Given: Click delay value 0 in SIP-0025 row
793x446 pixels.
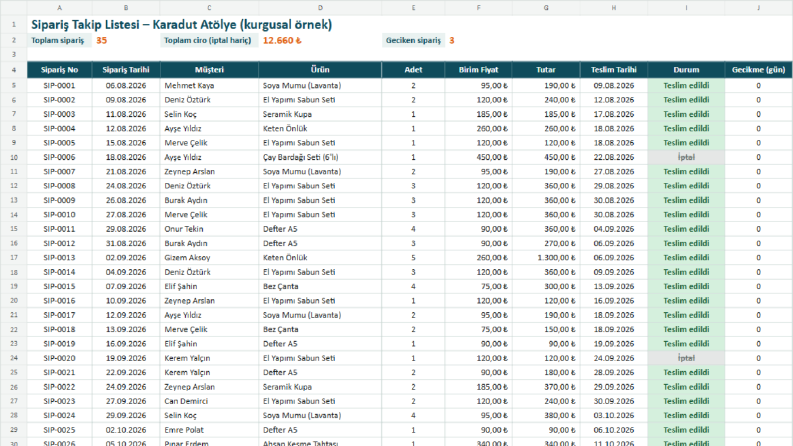Looking at the screenshot, I should [x=758, y=430].
